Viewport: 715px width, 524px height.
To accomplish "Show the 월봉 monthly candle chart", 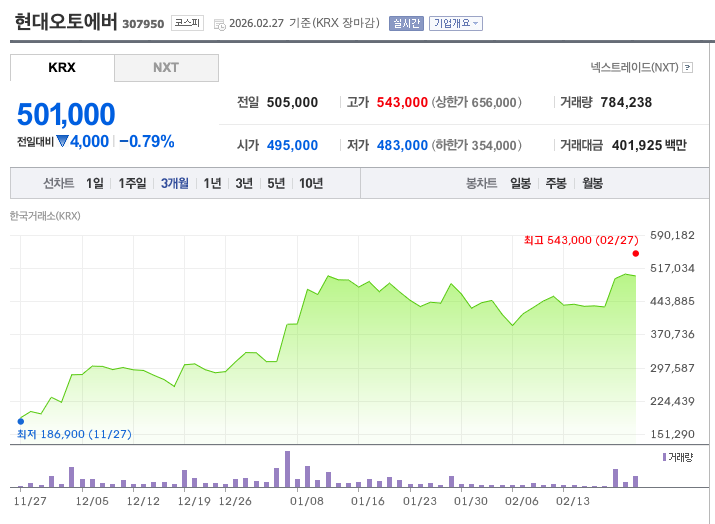I will tap(592, 183).
